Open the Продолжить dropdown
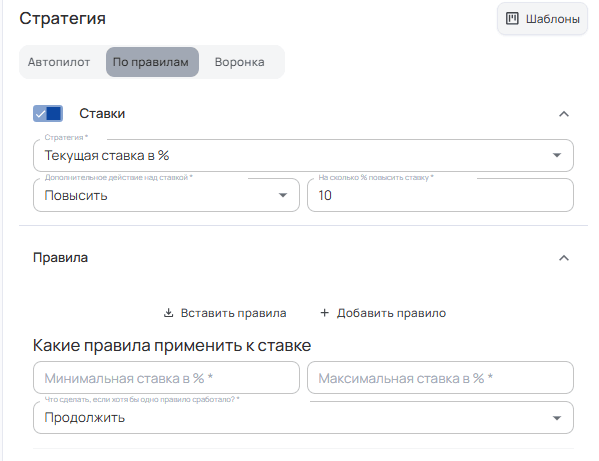599x461 pixels. pyautogui.click(x=303, y=417)
